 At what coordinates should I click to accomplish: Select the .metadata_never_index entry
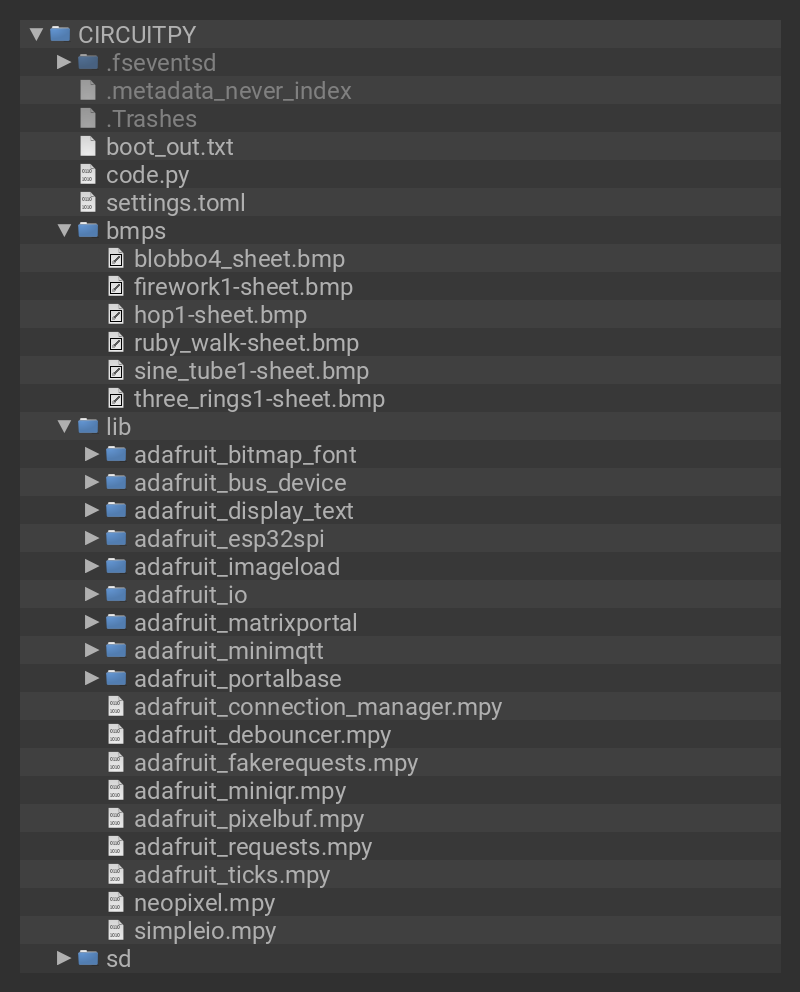click(228, 91)
